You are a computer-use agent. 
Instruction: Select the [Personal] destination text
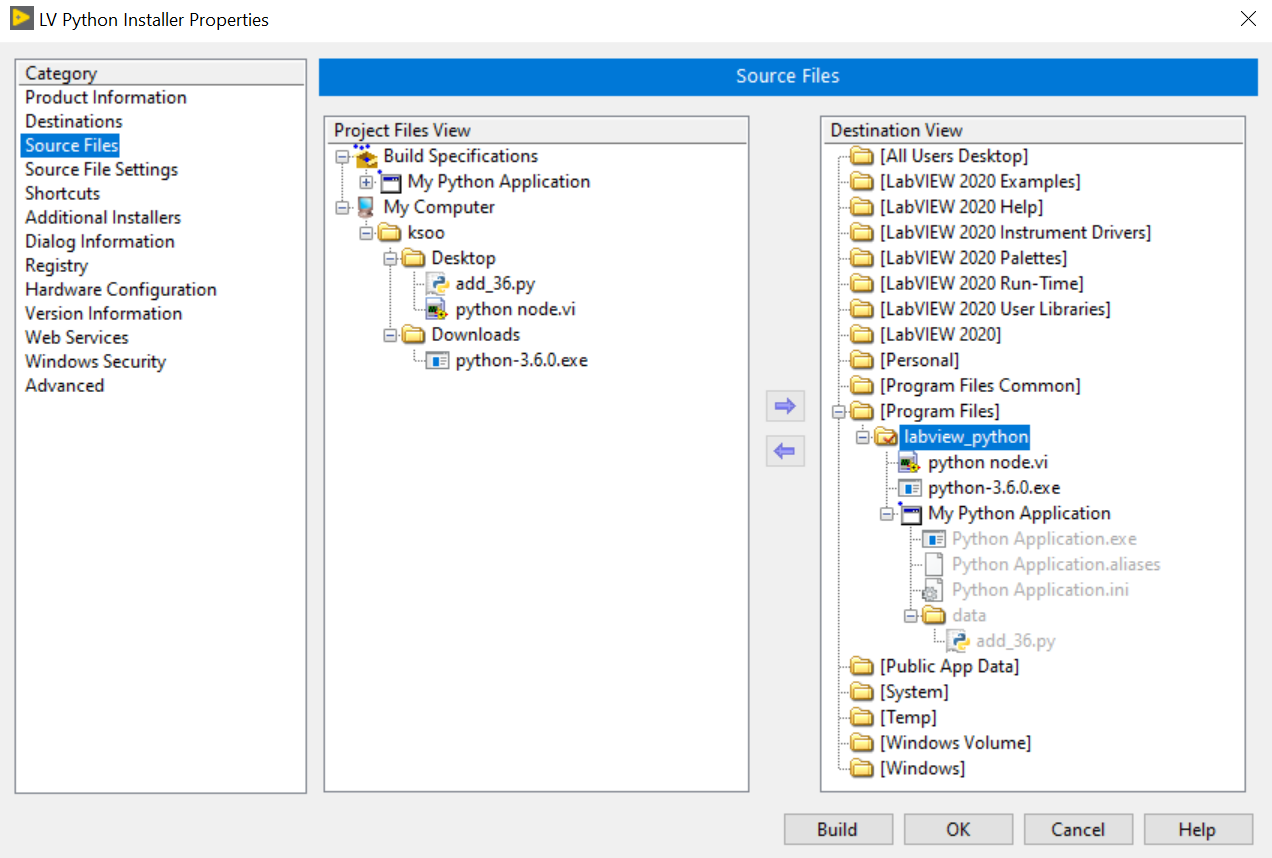(x=919, y=360)
